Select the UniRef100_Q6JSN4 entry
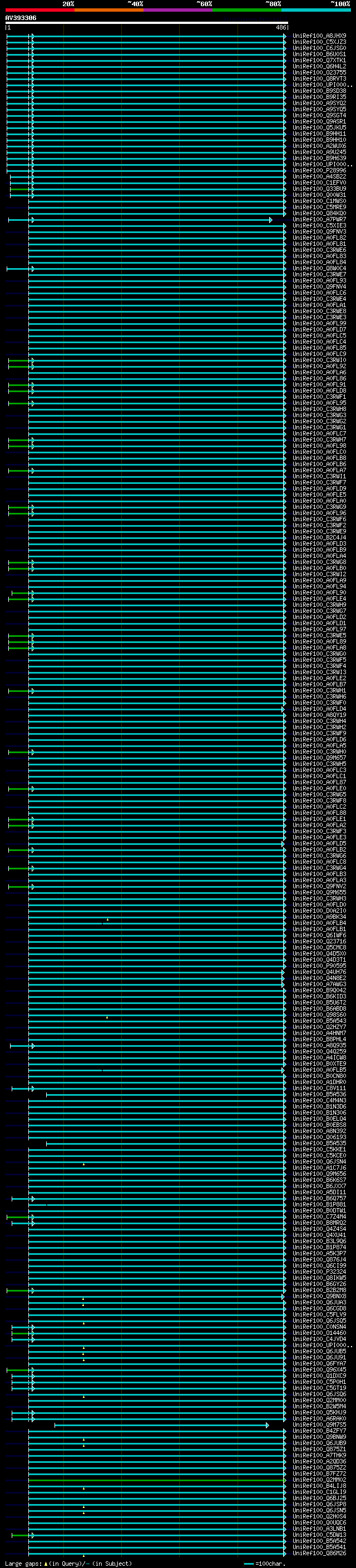Screen dimensions: 356x1568 [x=319, y=1161]
